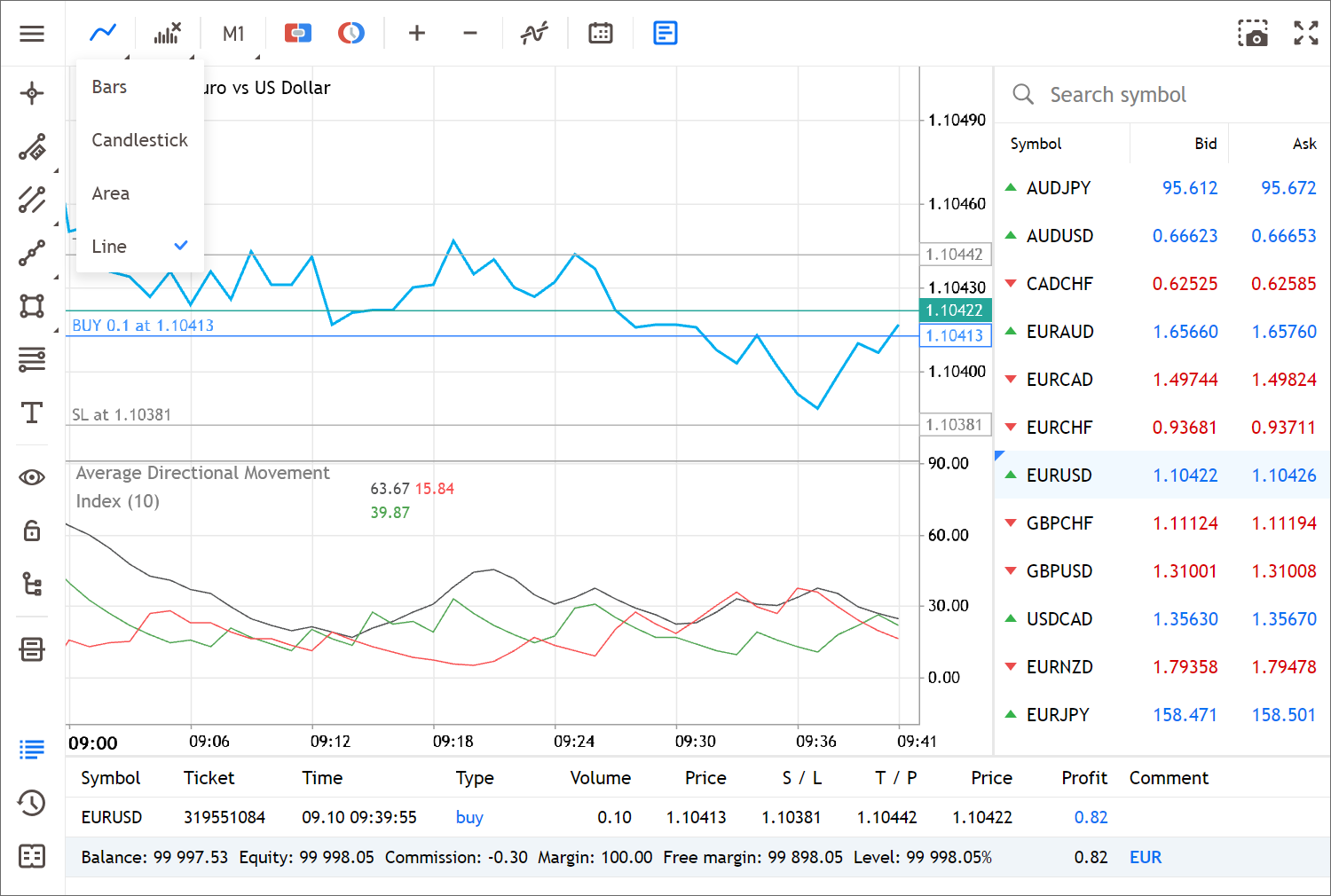1331x896 pixels.
Task: Choose Area chart from the open menu
Action: click(110, 193)
